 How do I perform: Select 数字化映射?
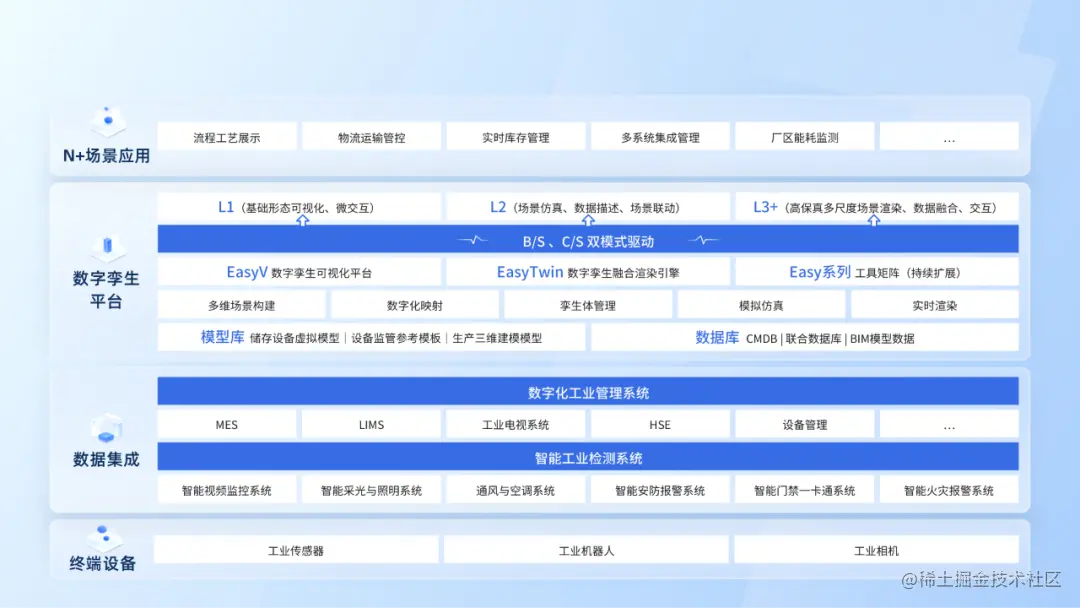[x=415, y=305]
